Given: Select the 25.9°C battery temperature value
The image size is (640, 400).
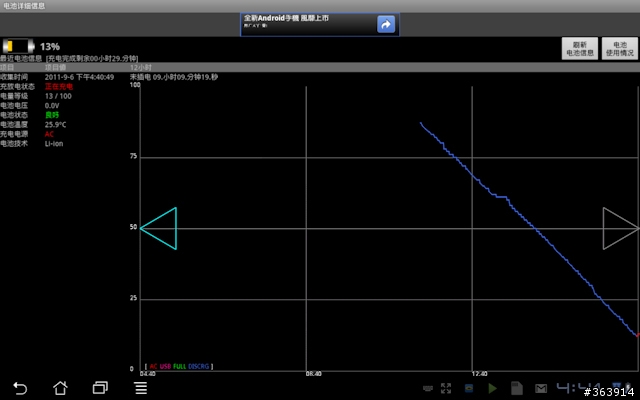Looking at the screenshot, I should (55, 125).
